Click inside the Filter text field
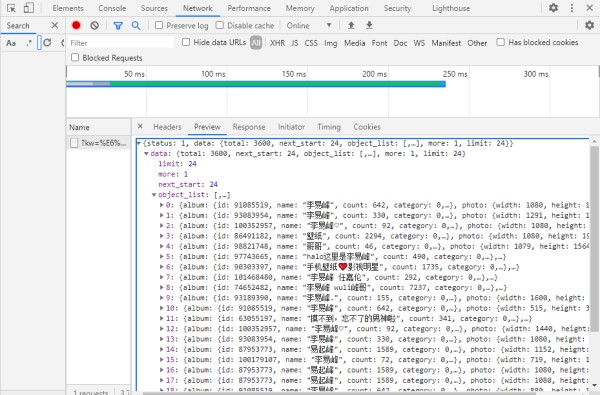 coord(121,43)
